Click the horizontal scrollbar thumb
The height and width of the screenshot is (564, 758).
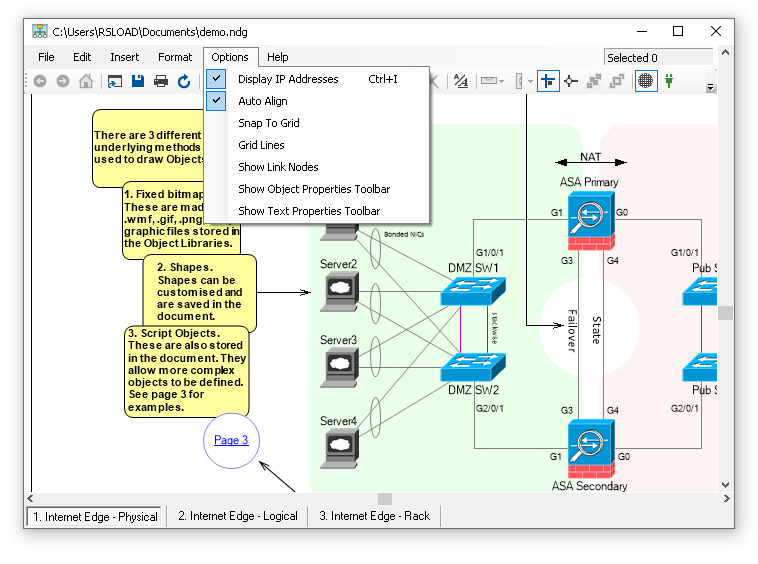click(x=384, y=498)
